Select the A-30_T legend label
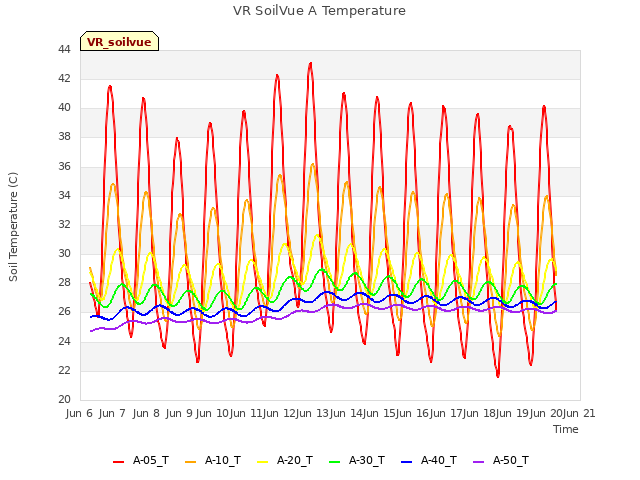Image resolution: width=640 pixels, height=480 pixels. click(x=367, y=460)
